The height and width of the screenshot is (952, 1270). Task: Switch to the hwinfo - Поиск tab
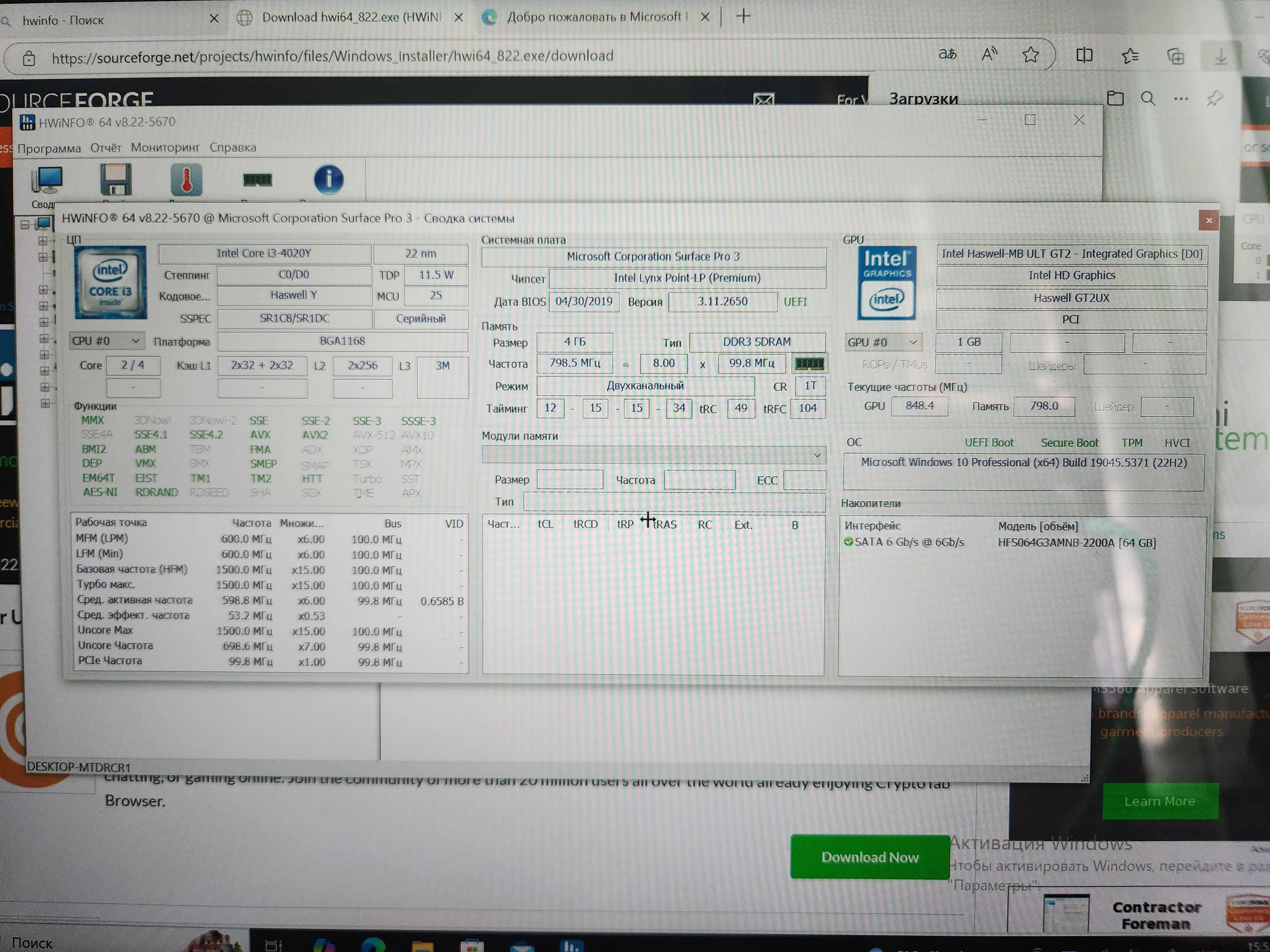click(109, 19)
